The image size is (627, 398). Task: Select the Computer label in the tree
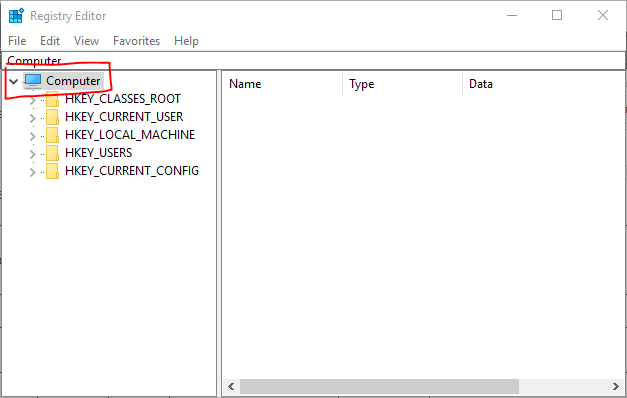(x=73, y=81)
